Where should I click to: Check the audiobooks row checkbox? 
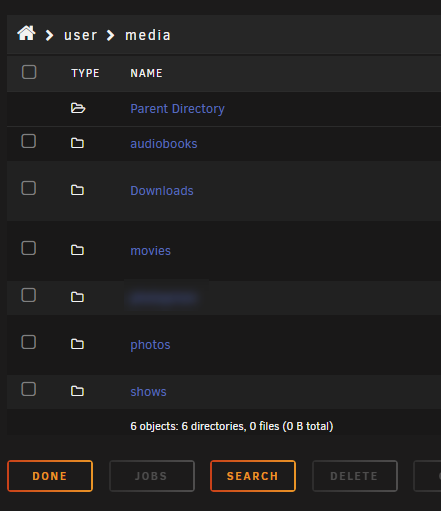29,141
